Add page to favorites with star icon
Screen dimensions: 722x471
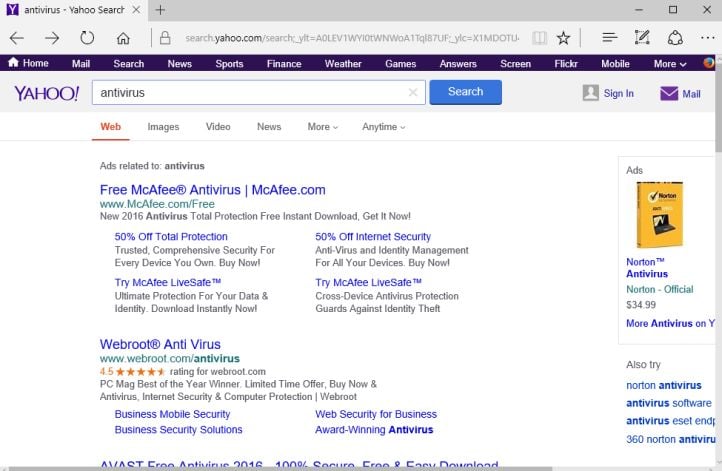(563, 38)
